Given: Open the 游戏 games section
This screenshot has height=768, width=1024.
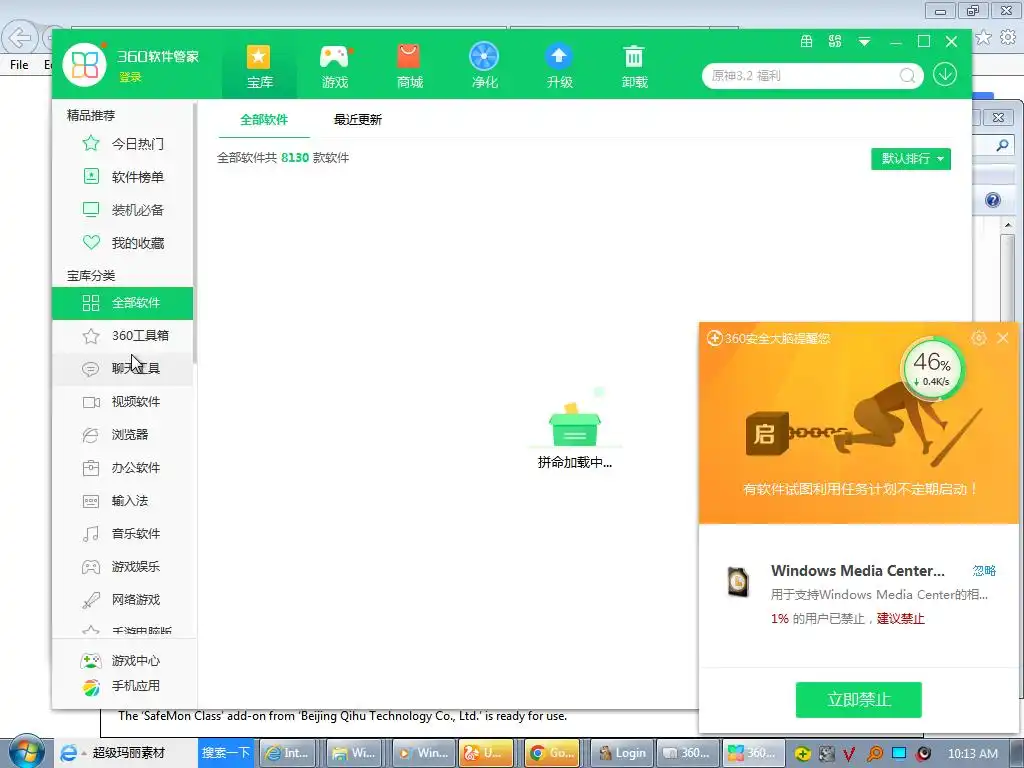Looking at the screenshot, I should tap(334, 66).
